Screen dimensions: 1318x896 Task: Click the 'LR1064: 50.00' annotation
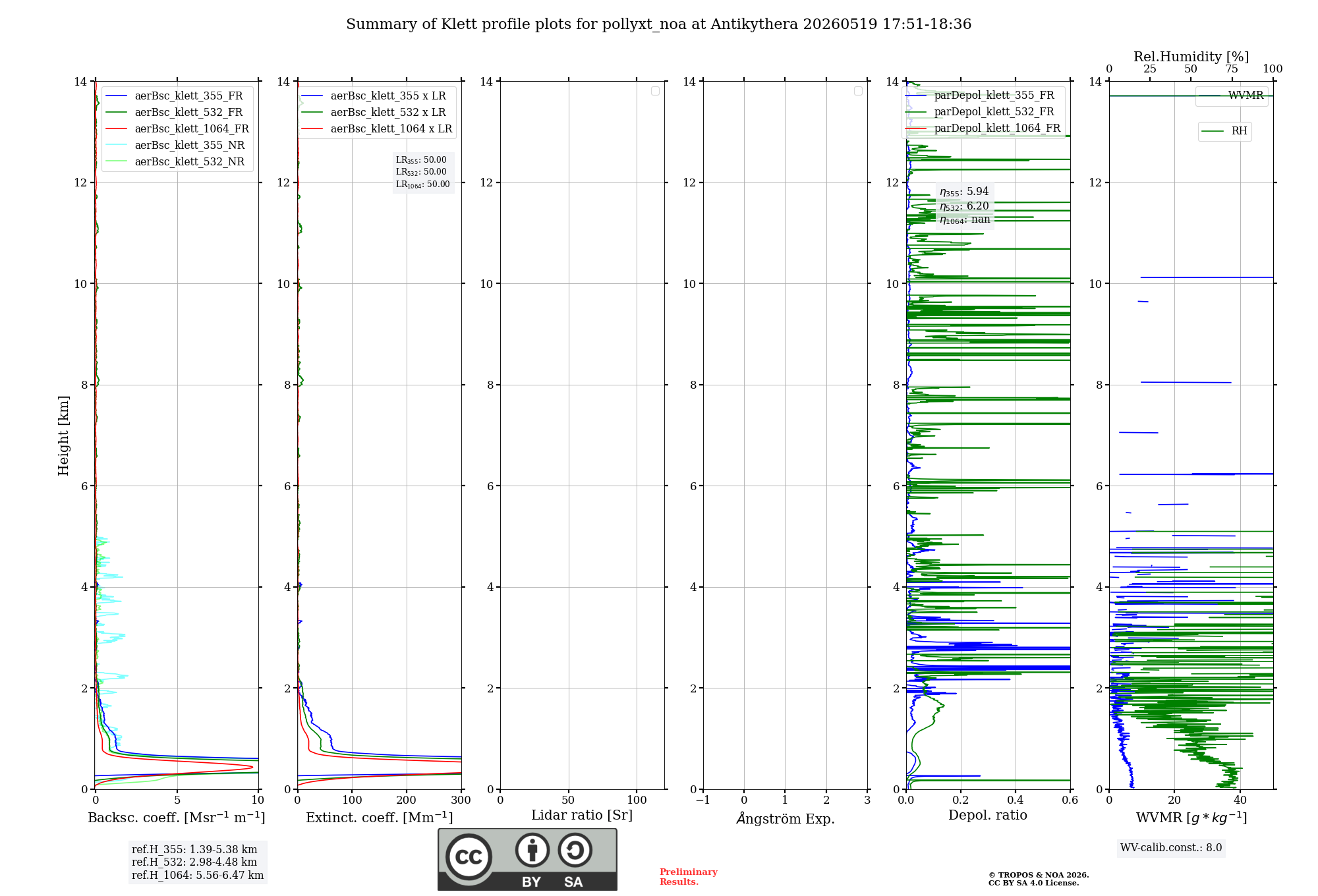(x=423, y=184)
